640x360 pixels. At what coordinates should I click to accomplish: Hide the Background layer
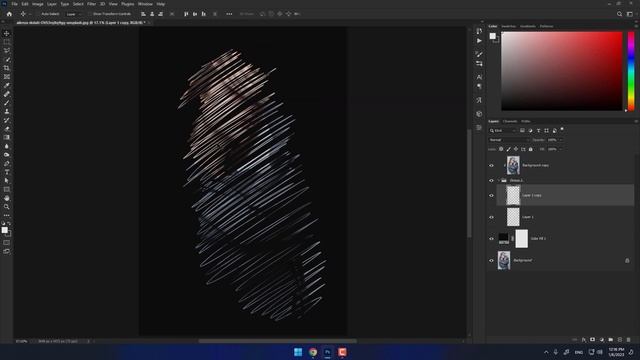(x=491, y=260)
